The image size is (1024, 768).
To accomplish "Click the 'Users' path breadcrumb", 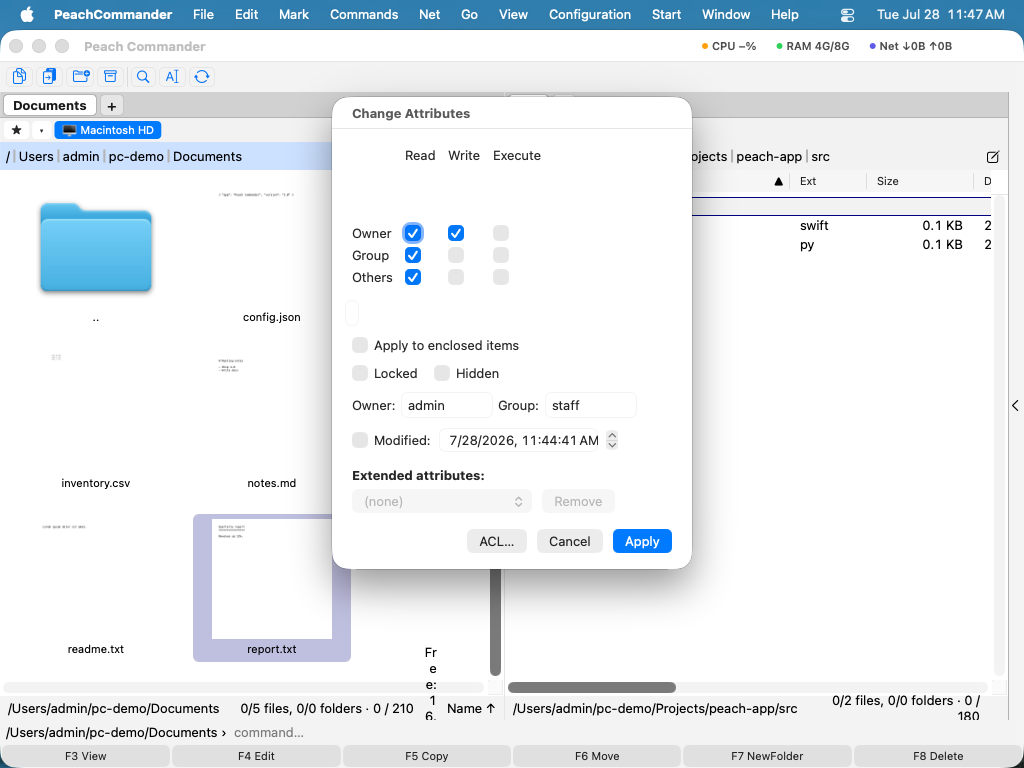I will (36, 157).
